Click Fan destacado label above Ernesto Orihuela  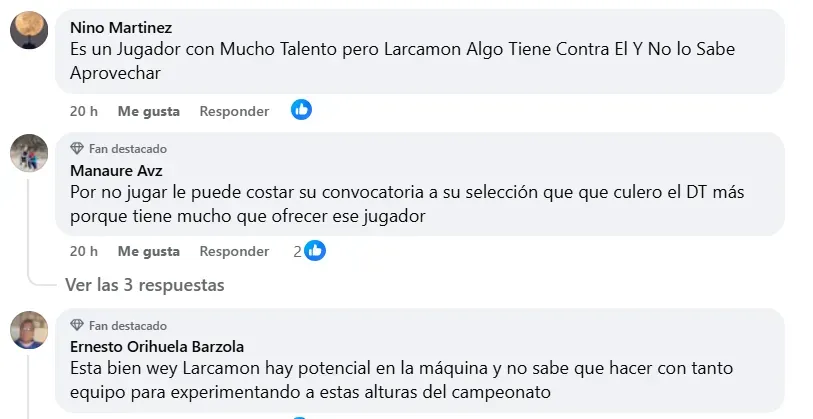[127, 326]
